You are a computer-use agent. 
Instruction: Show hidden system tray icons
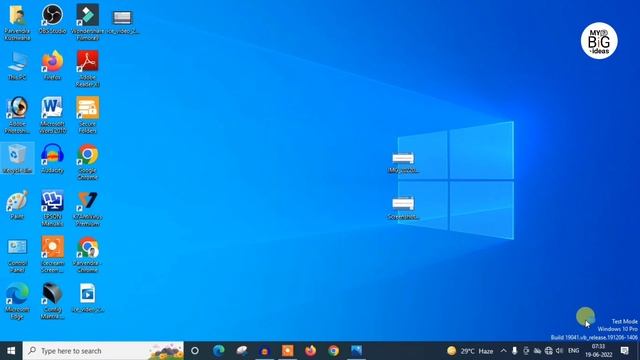coord(503,351)
